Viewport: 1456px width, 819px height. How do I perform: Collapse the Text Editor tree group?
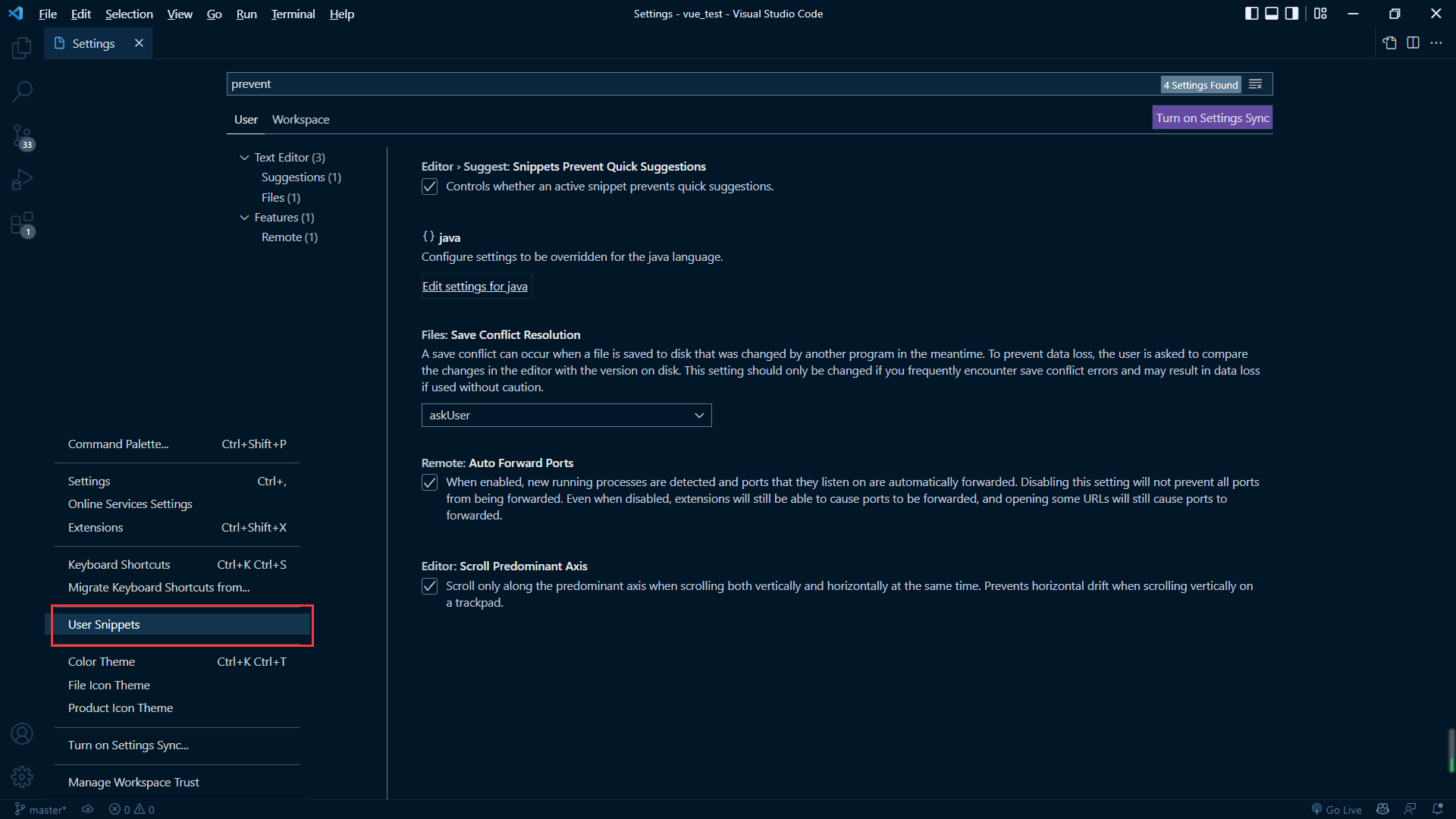click(x=244, y=158)
